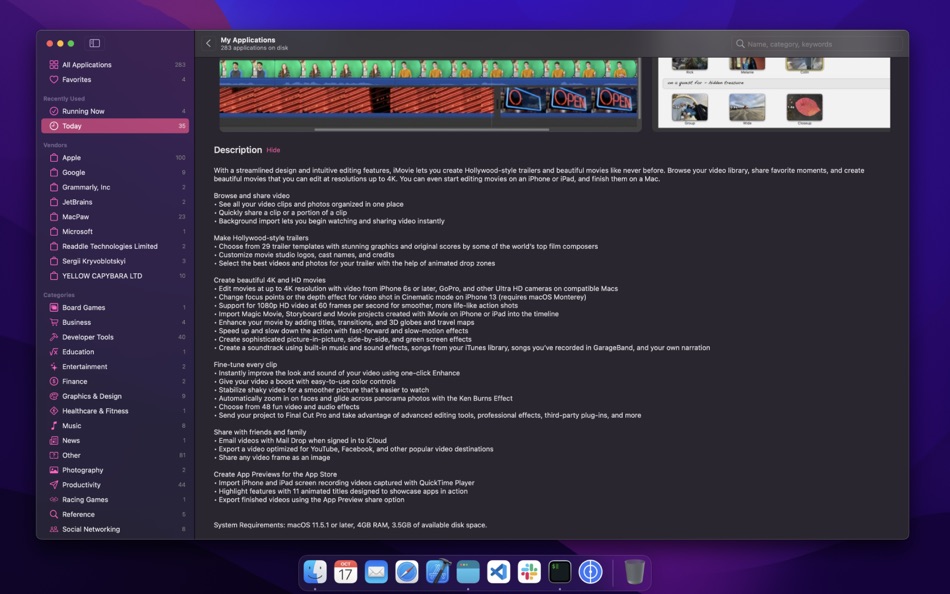Open the News category

point(115,441)
